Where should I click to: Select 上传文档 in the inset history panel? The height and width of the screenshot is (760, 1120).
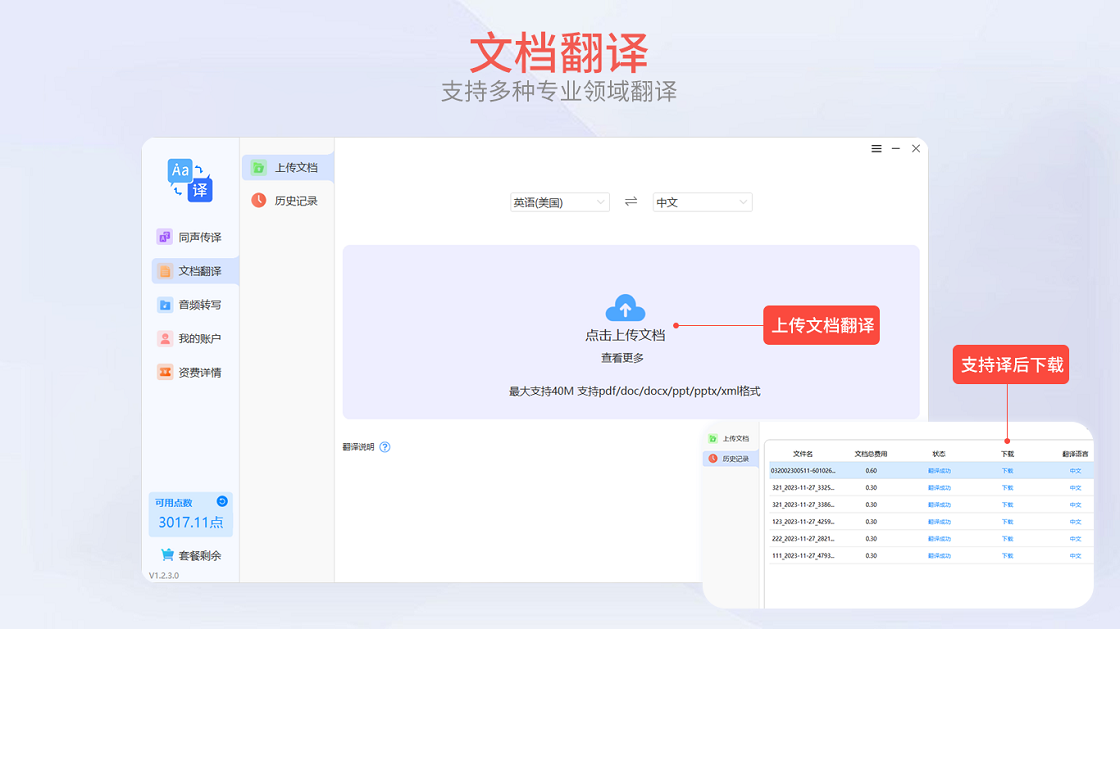(729, 439)
